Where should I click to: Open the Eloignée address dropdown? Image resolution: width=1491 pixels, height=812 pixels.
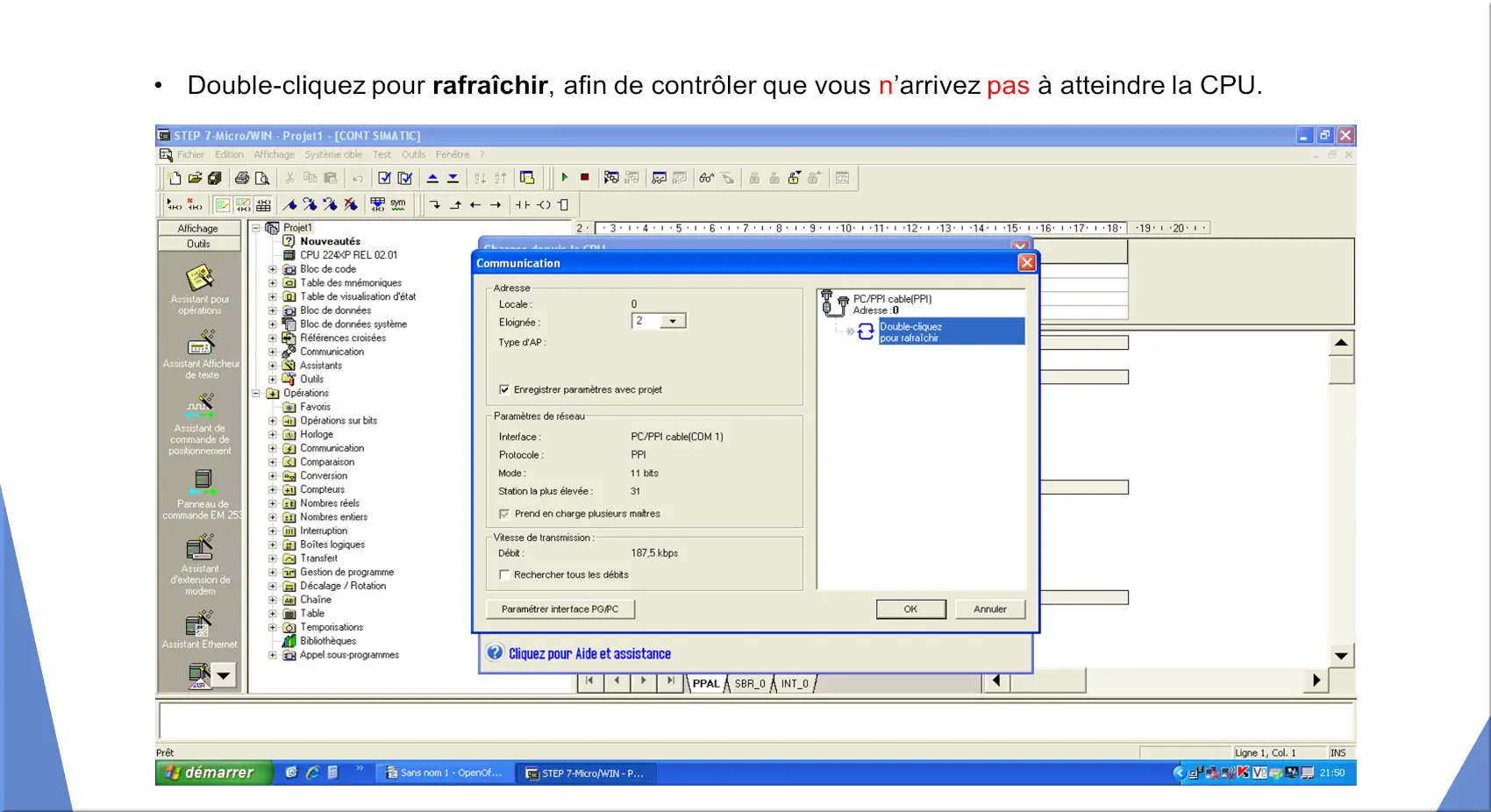click(673, 322)
